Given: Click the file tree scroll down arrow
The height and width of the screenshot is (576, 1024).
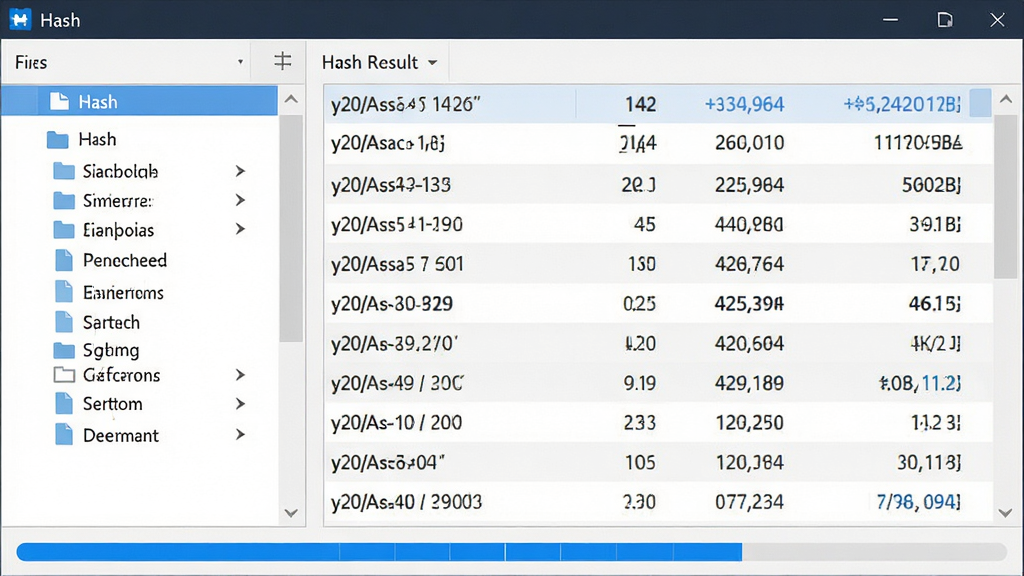Looking at the screenshot, I should 291,513.
